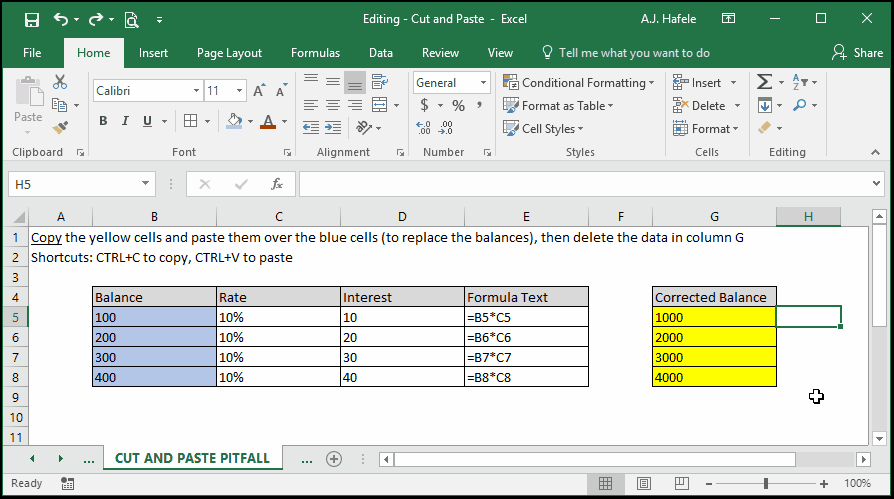Image resolution: width=894 pixels, height=499 pixels.
Task: Toggle Bold formatting
Action: 103,121
